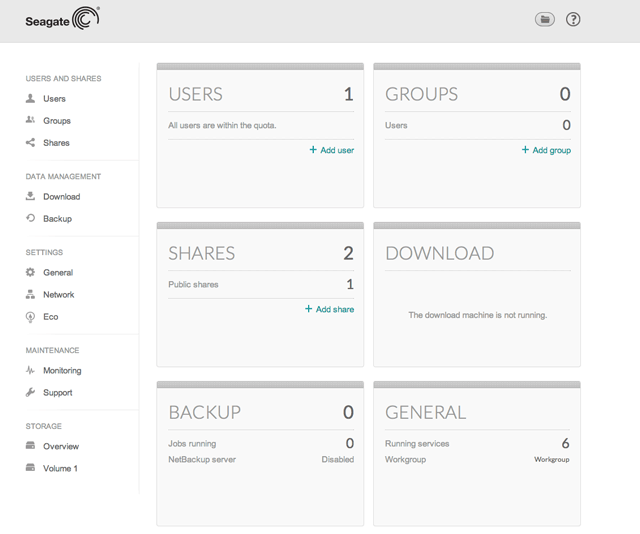
Task: Click the Monitoring pulse icon in sidebar
Action: click(x=31, y=371)
